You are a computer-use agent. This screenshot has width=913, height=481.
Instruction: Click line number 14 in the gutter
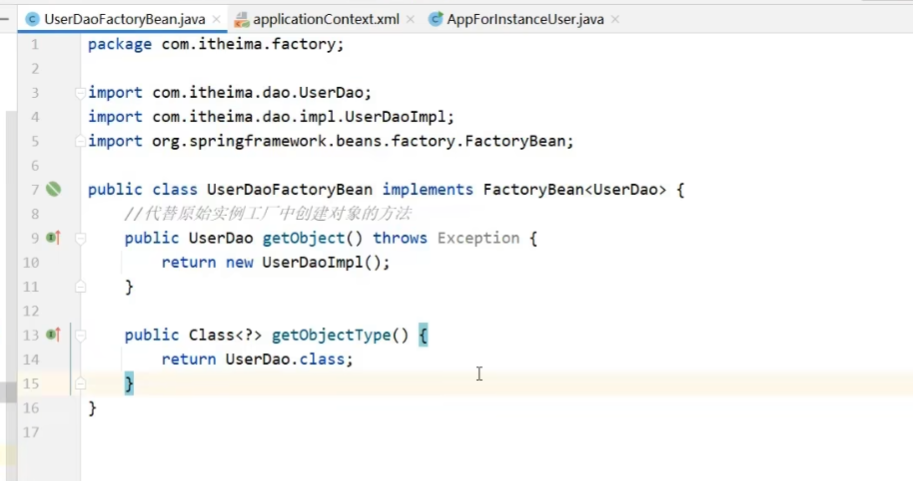tap(31, 359)
